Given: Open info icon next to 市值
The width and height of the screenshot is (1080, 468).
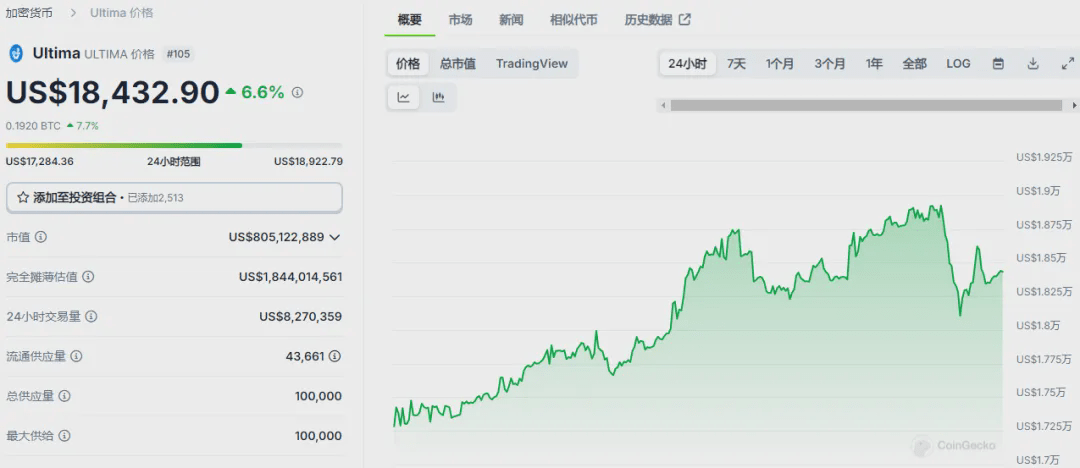Looking at the screenshot, I should coord(41,237).
